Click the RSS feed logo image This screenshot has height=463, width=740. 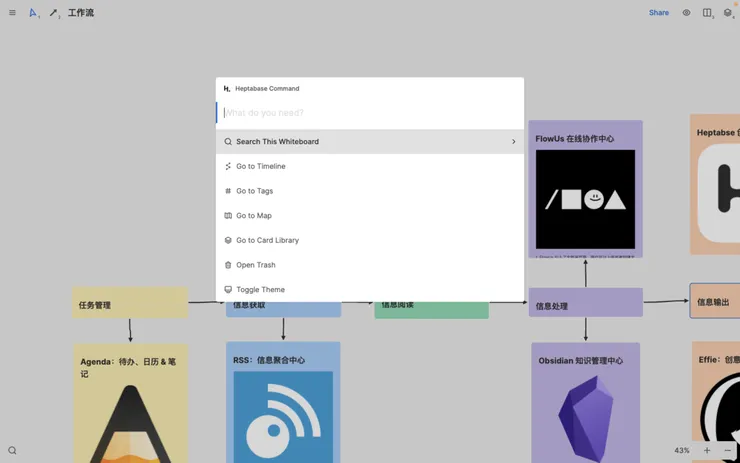tap(283, 417)
